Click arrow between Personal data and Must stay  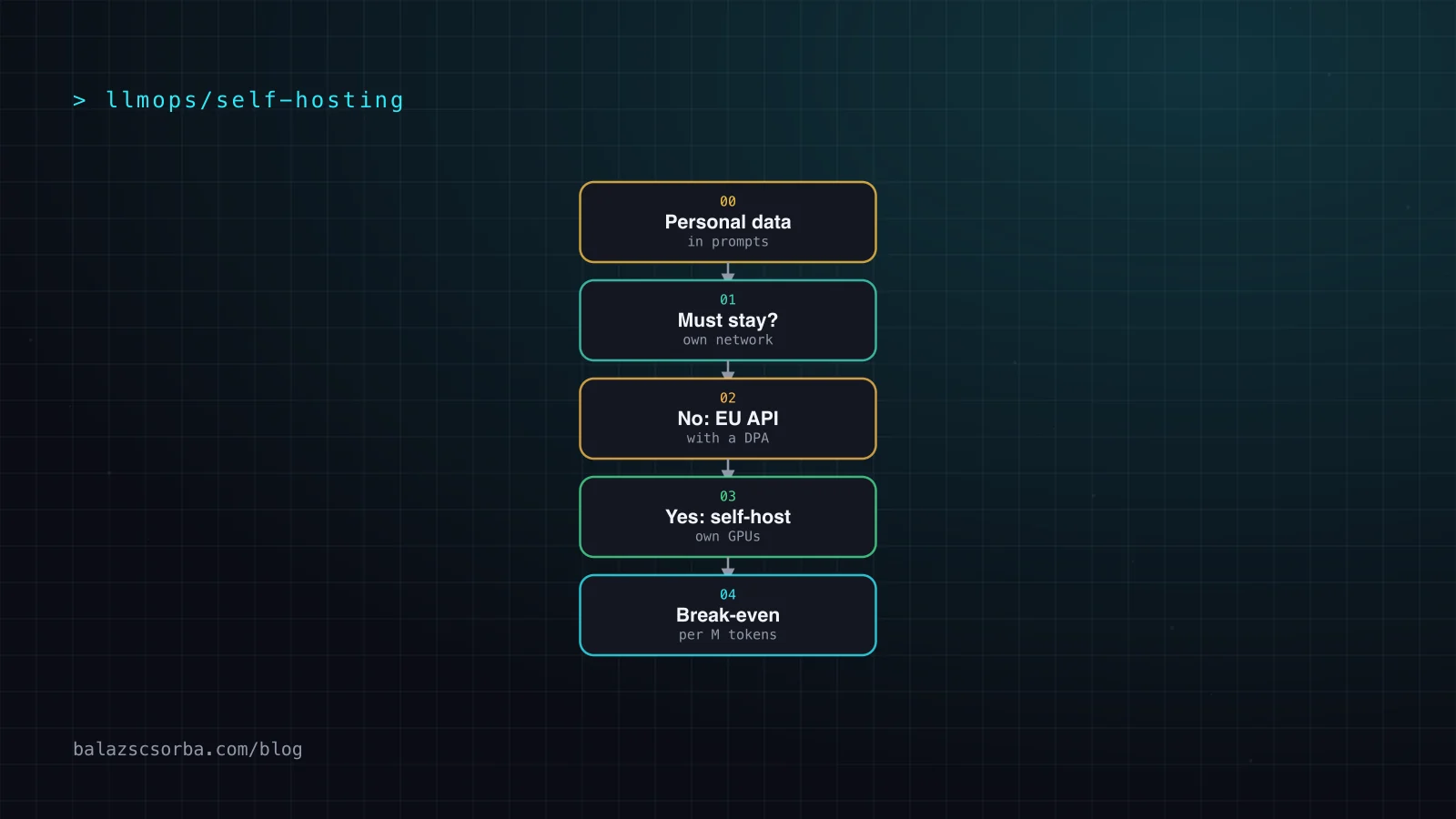(x=728, y=271)
